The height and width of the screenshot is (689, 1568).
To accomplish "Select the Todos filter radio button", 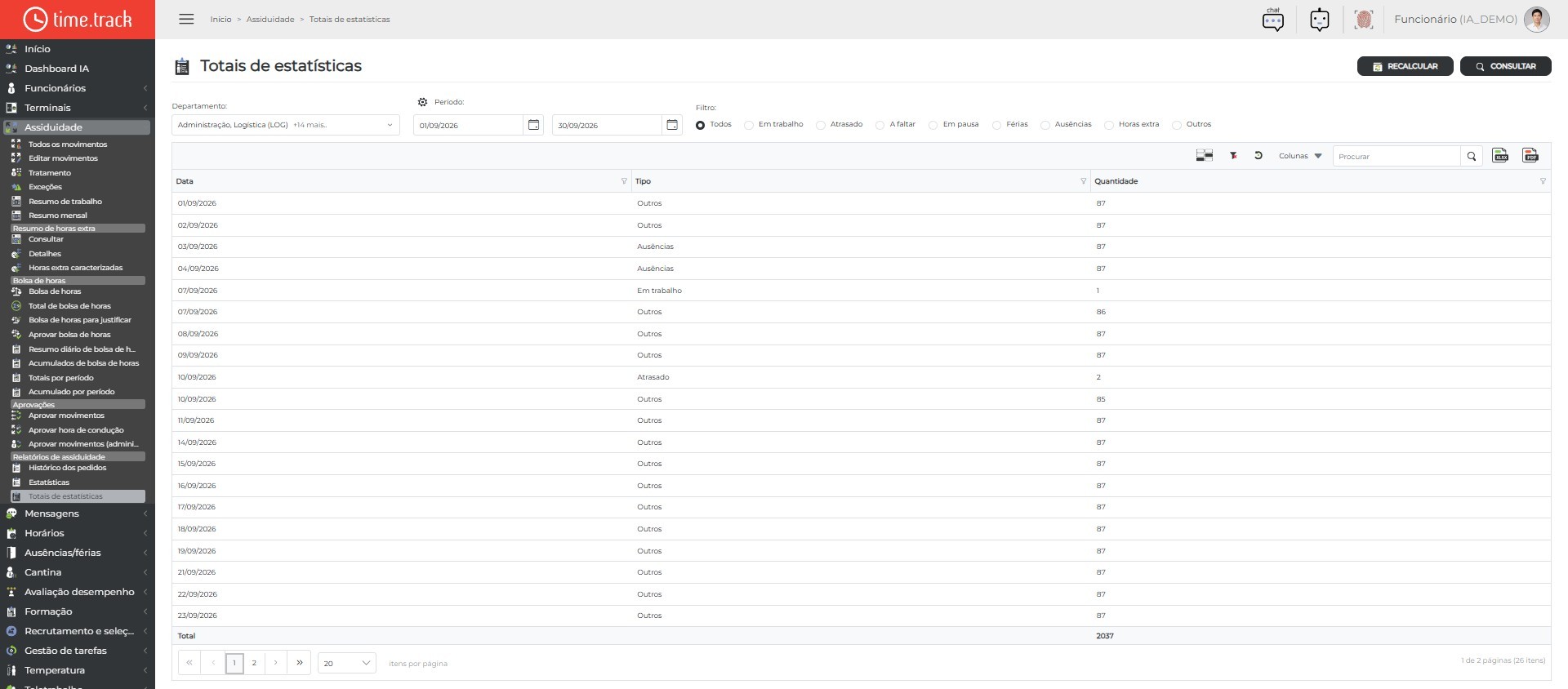I will point(700,125).
